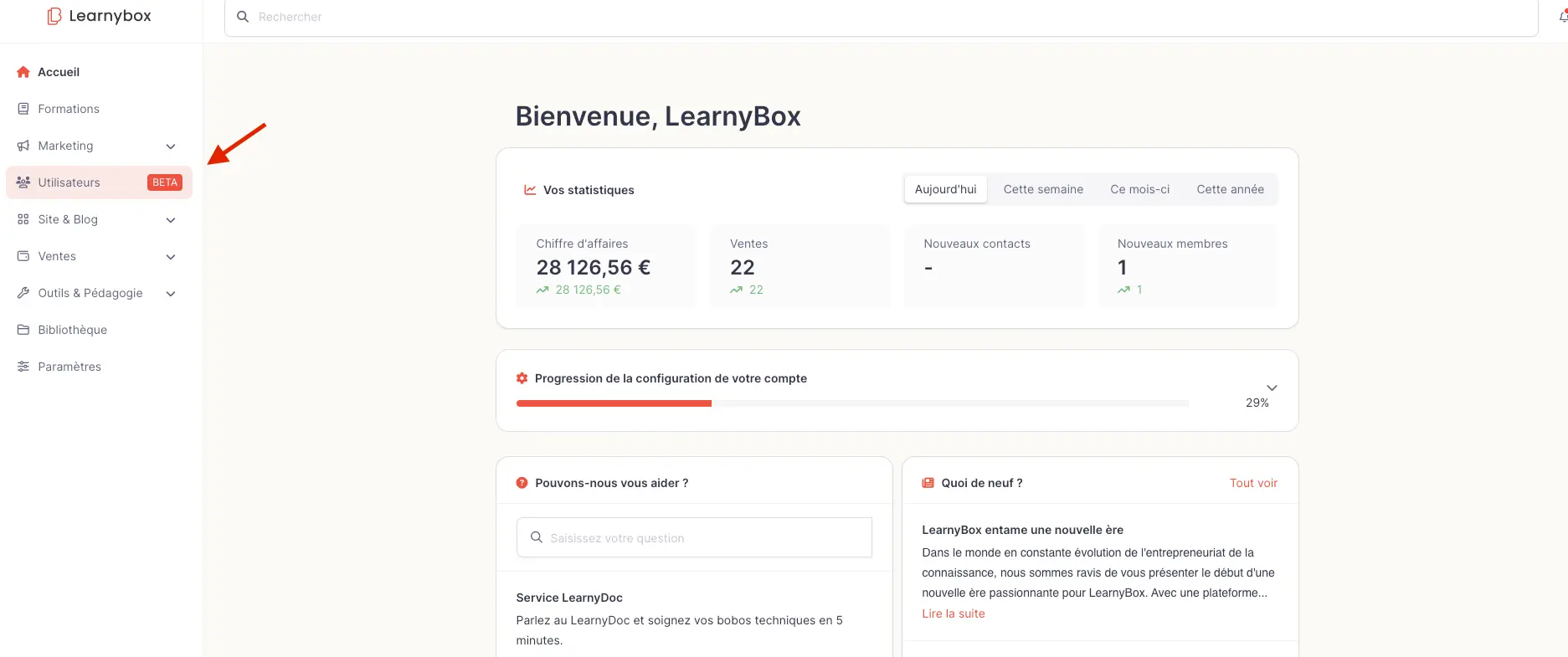Open the Nouveaux membres statistics card
This screenshot has height=657, width=1568.
(1187, 265)
